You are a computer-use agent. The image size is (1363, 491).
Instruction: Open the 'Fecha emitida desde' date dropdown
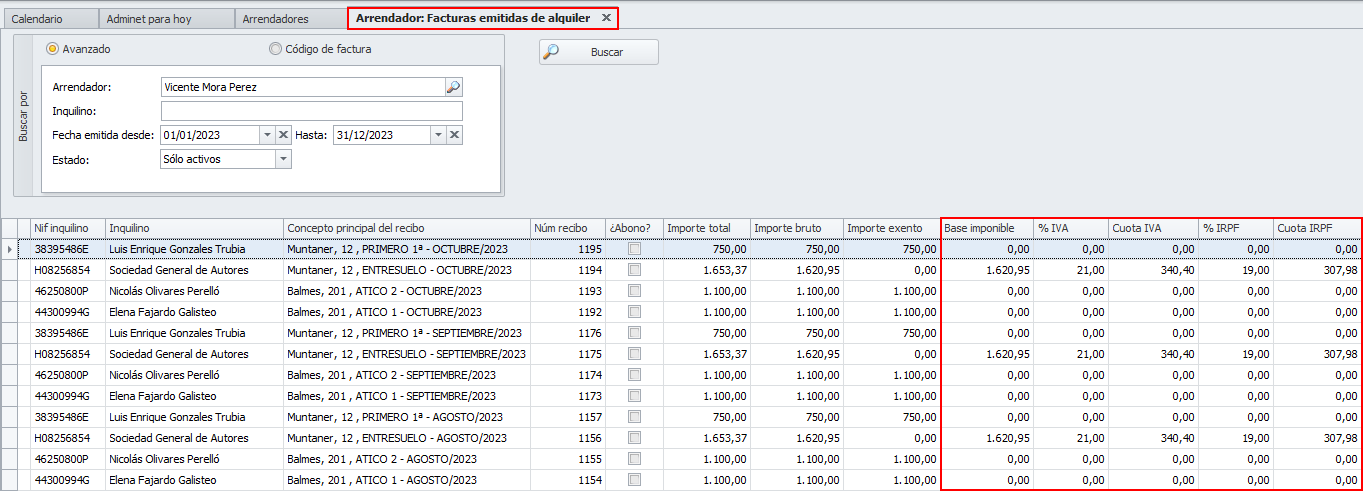(266, 135)
